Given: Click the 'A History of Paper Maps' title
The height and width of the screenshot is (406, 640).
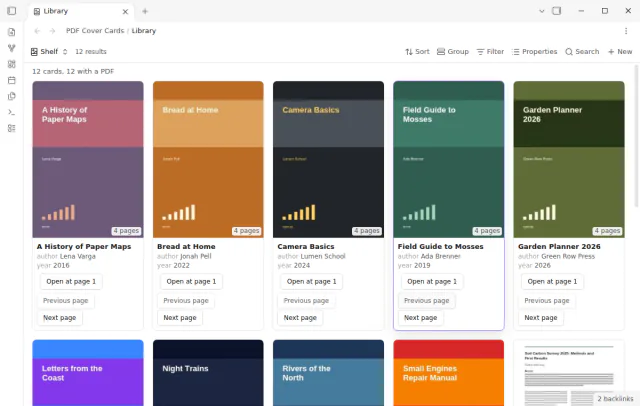Looking at the screenshot, I should tap(84, 246).
